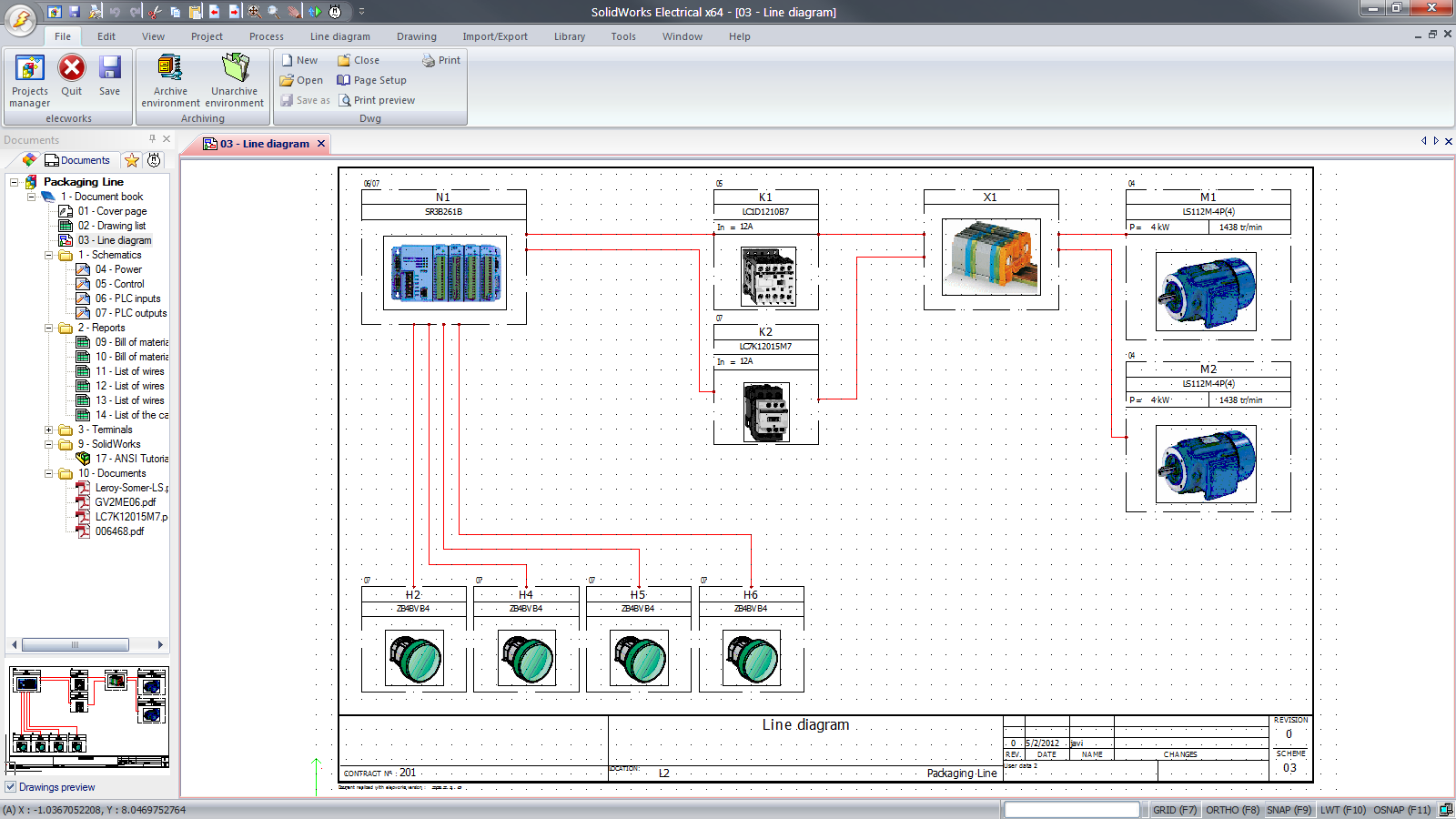Click the Print preview icon in ribbon
The width and height of the screenshot is (1456, 819).
pos(345,100)
